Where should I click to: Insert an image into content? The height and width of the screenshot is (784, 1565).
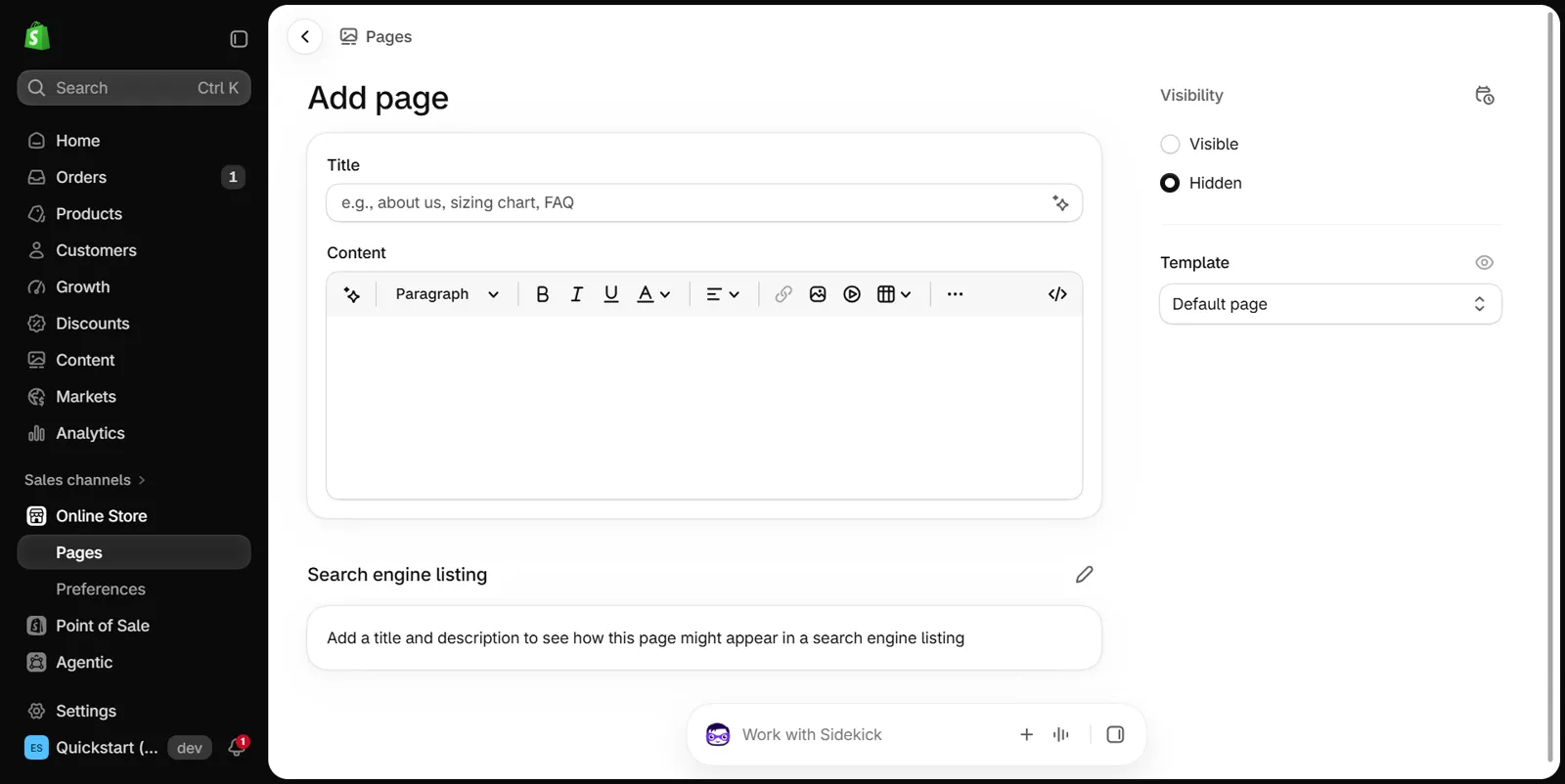pyautogui.click(x=818, y=294)
